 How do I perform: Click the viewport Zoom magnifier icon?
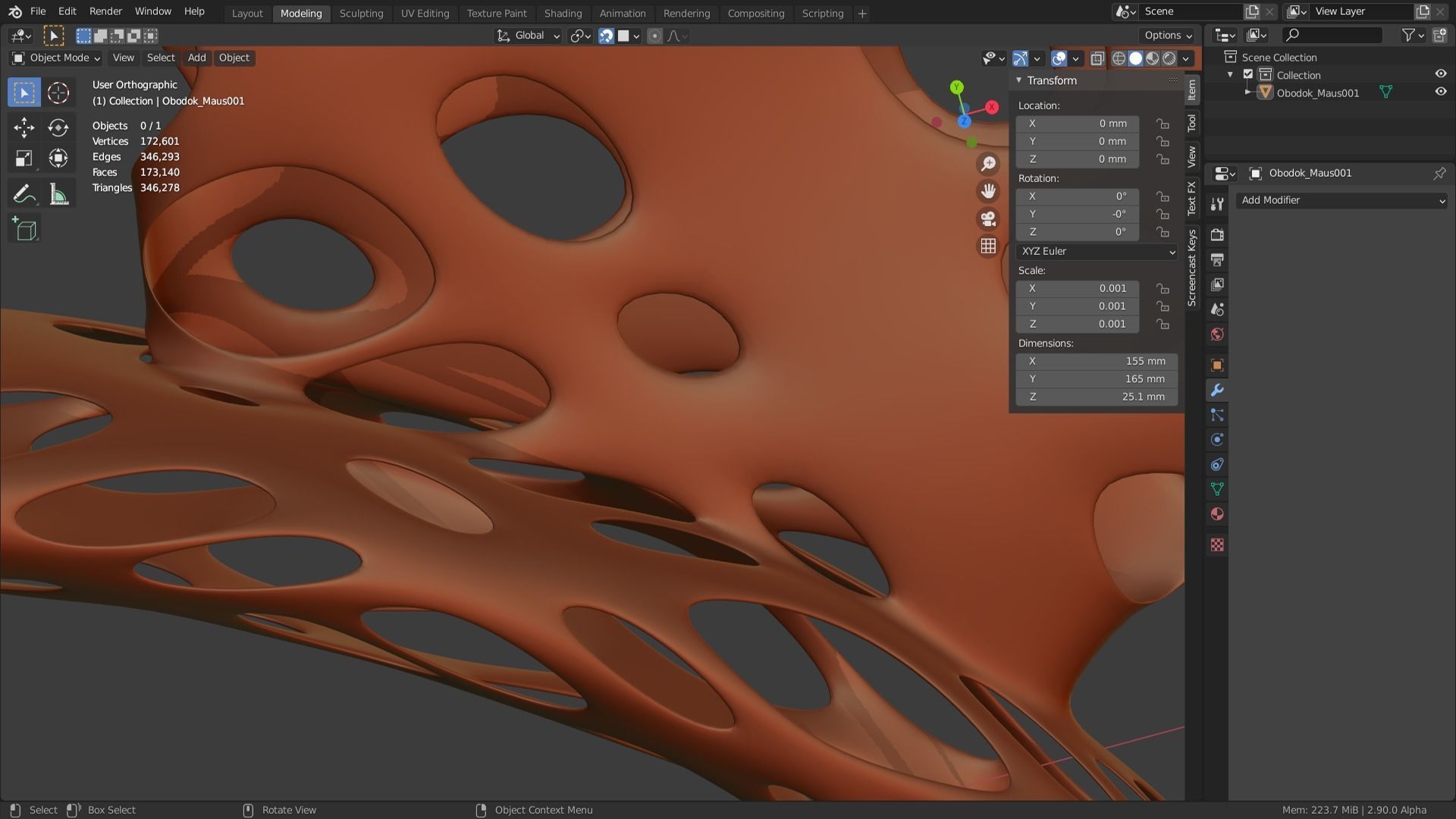point(988,164)
